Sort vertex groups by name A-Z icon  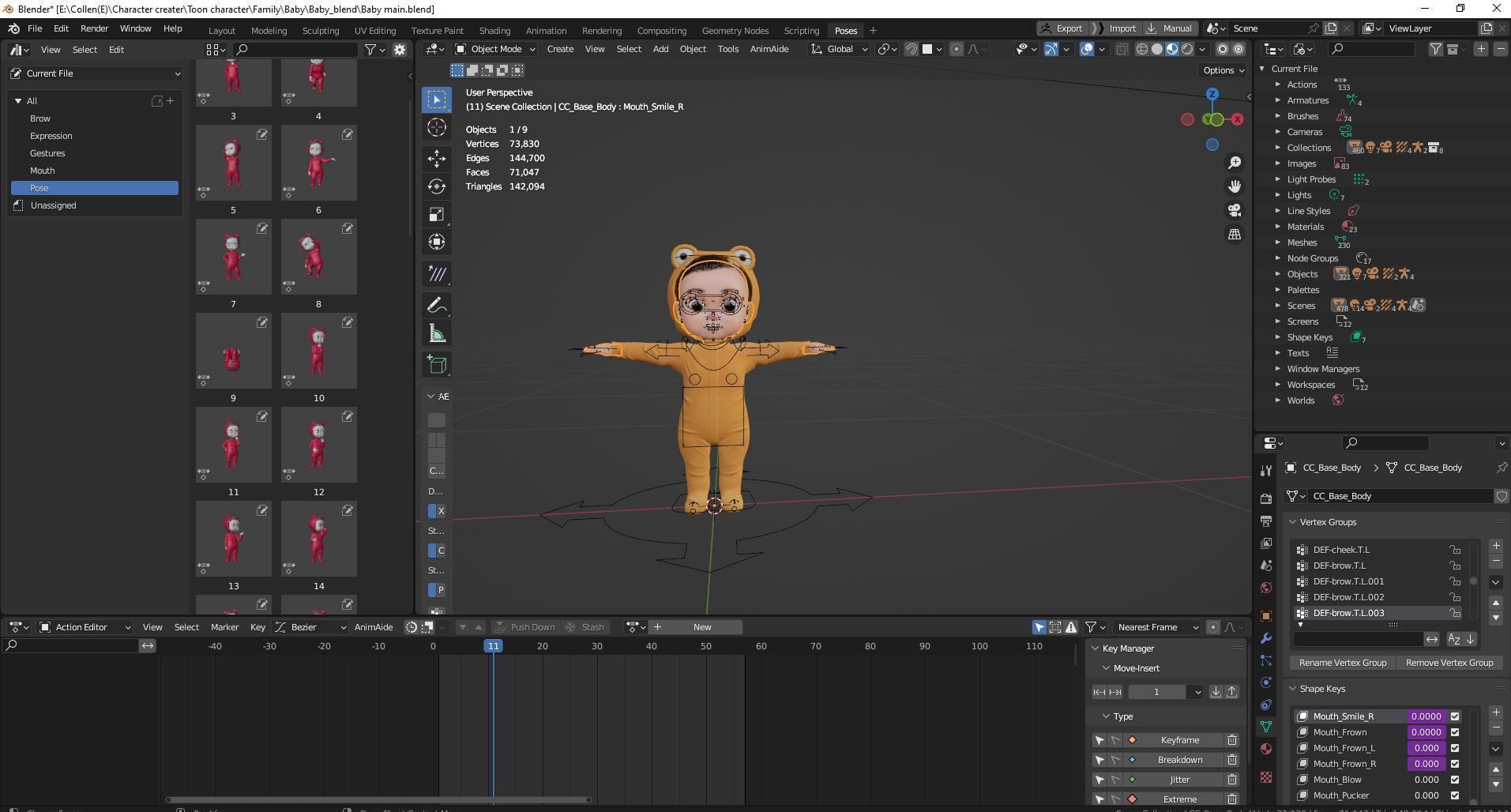pyautogui.click(x=1453, y=639)
